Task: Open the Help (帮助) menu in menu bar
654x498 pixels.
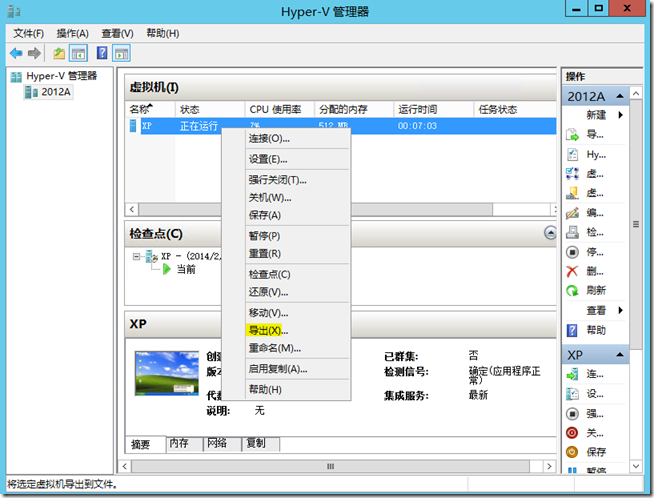Action: coord(163,33)
